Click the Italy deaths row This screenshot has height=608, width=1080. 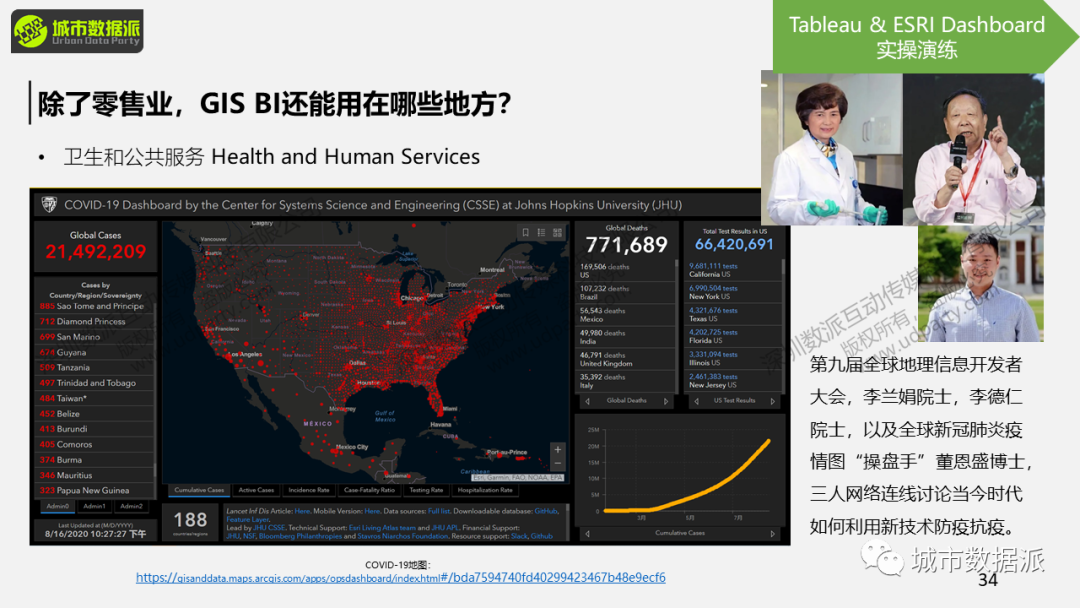[x=625, y=381]
